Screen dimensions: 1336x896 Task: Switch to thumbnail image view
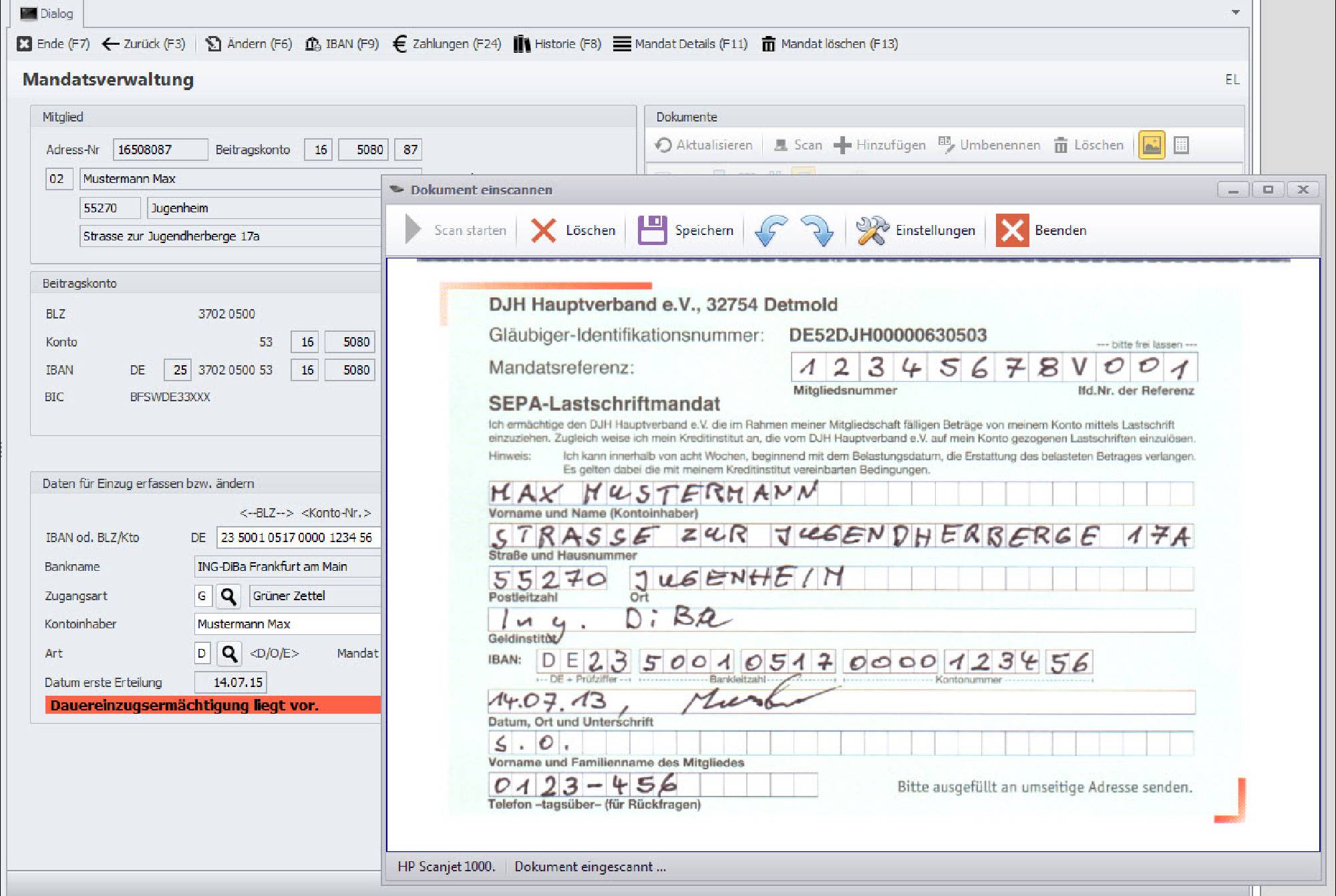pos(1152,145)
